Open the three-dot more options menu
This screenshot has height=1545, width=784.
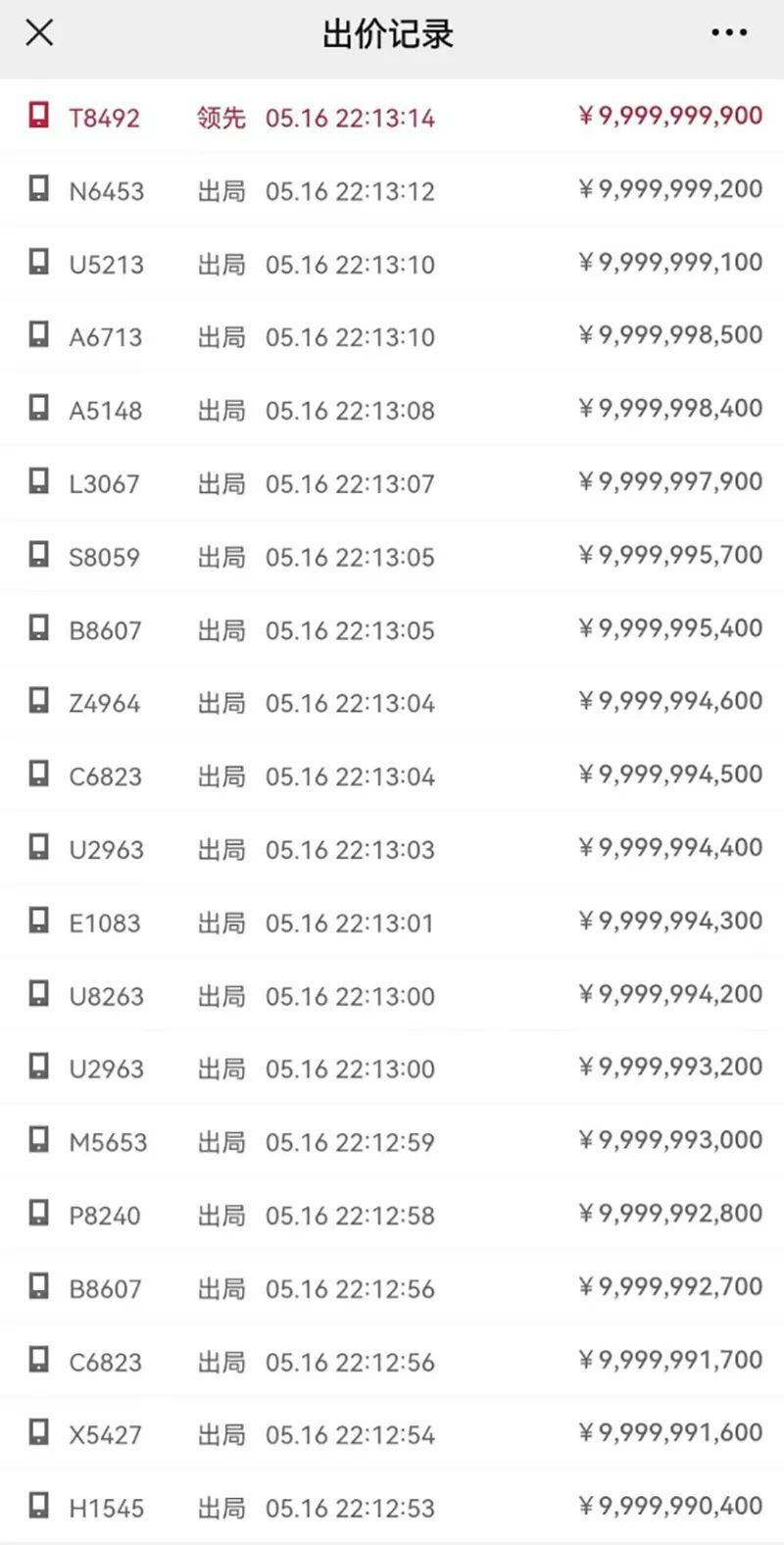pyautogui.click(x=729, y=33)
